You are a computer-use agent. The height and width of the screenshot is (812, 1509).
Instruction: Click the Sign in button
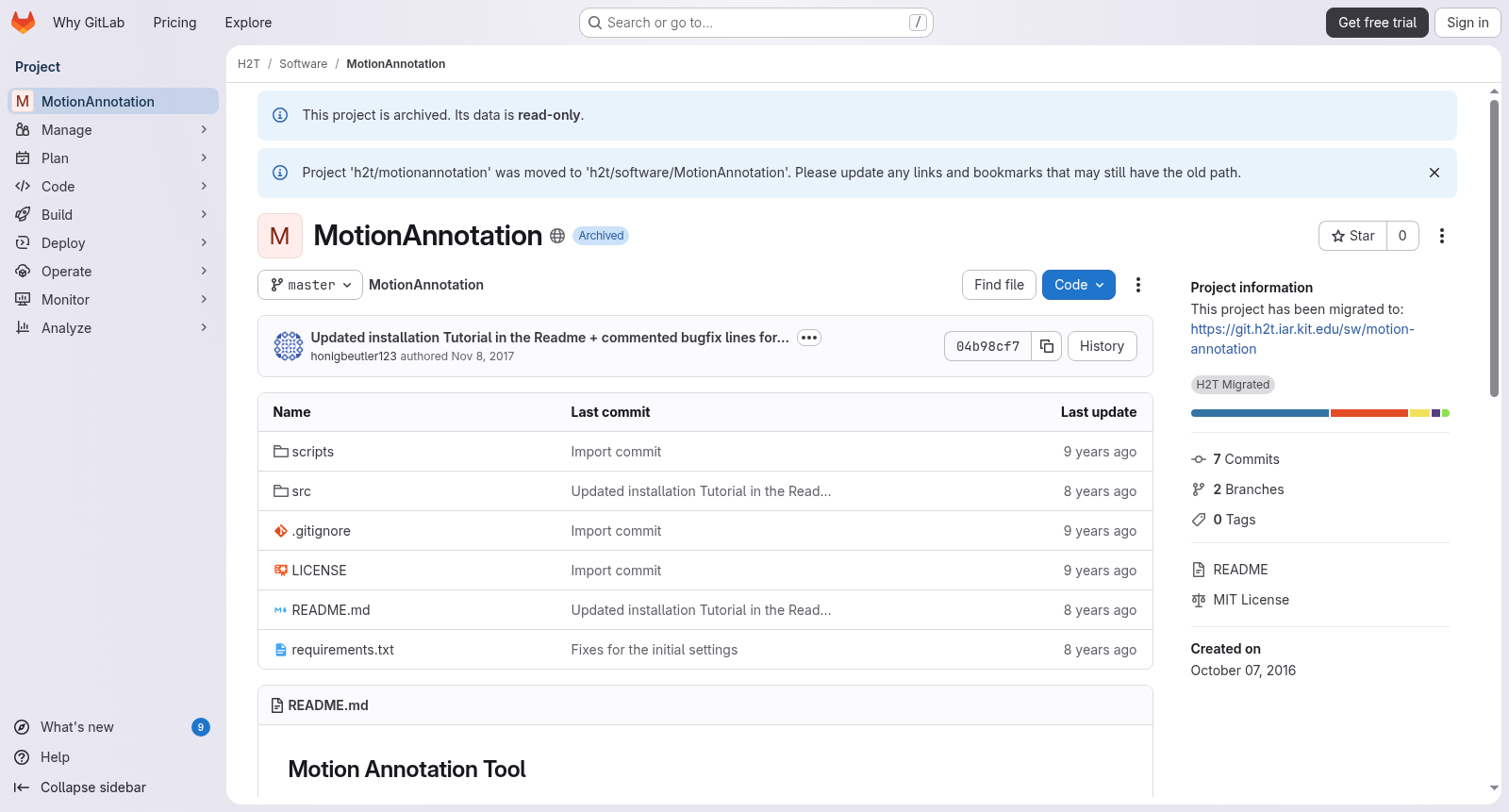1468,23
